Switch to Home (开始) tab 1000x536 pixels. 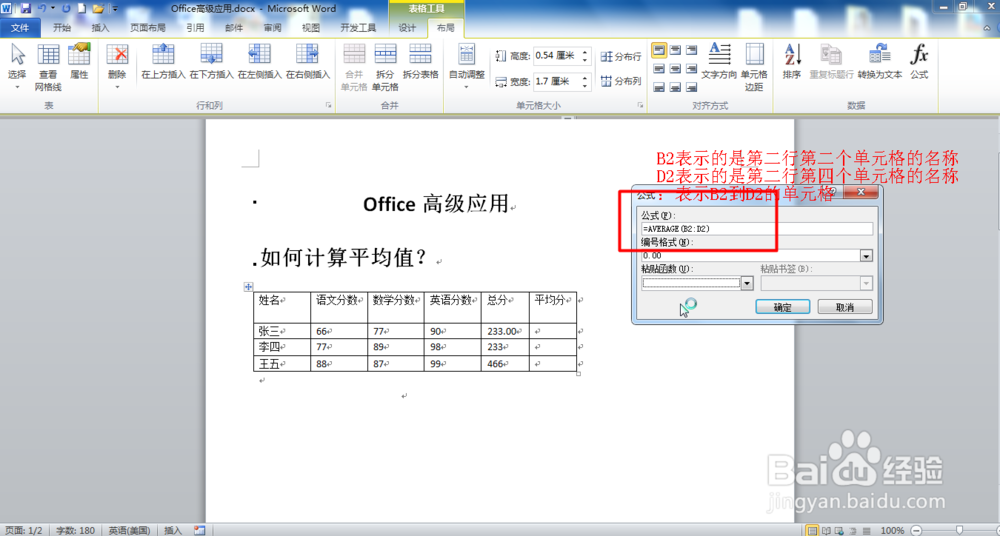coord(62,27)
